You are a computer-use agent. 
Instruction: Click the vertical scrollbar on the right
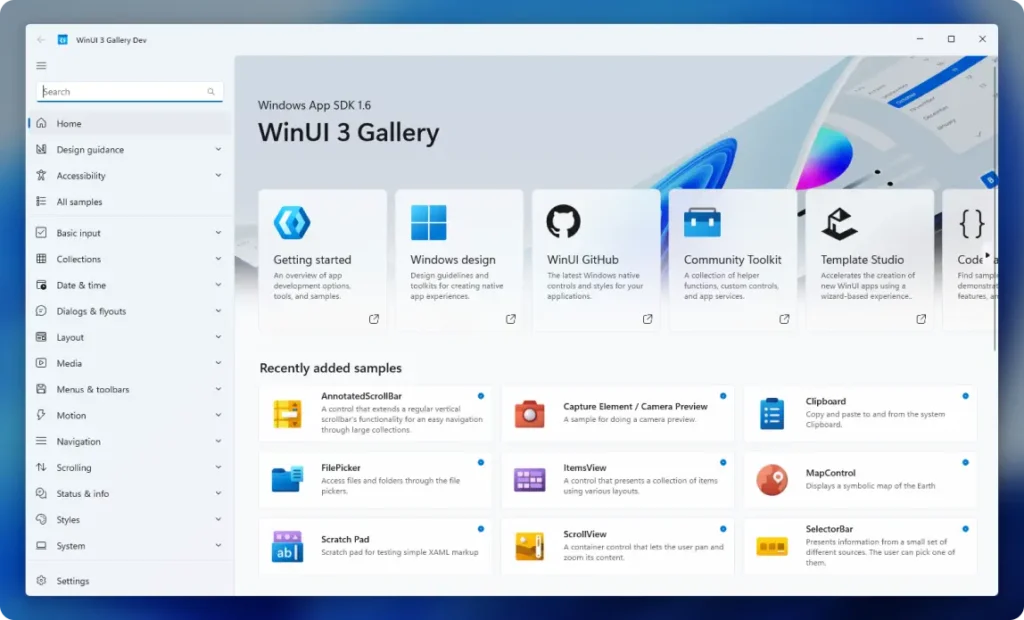(x=994, y=206)
